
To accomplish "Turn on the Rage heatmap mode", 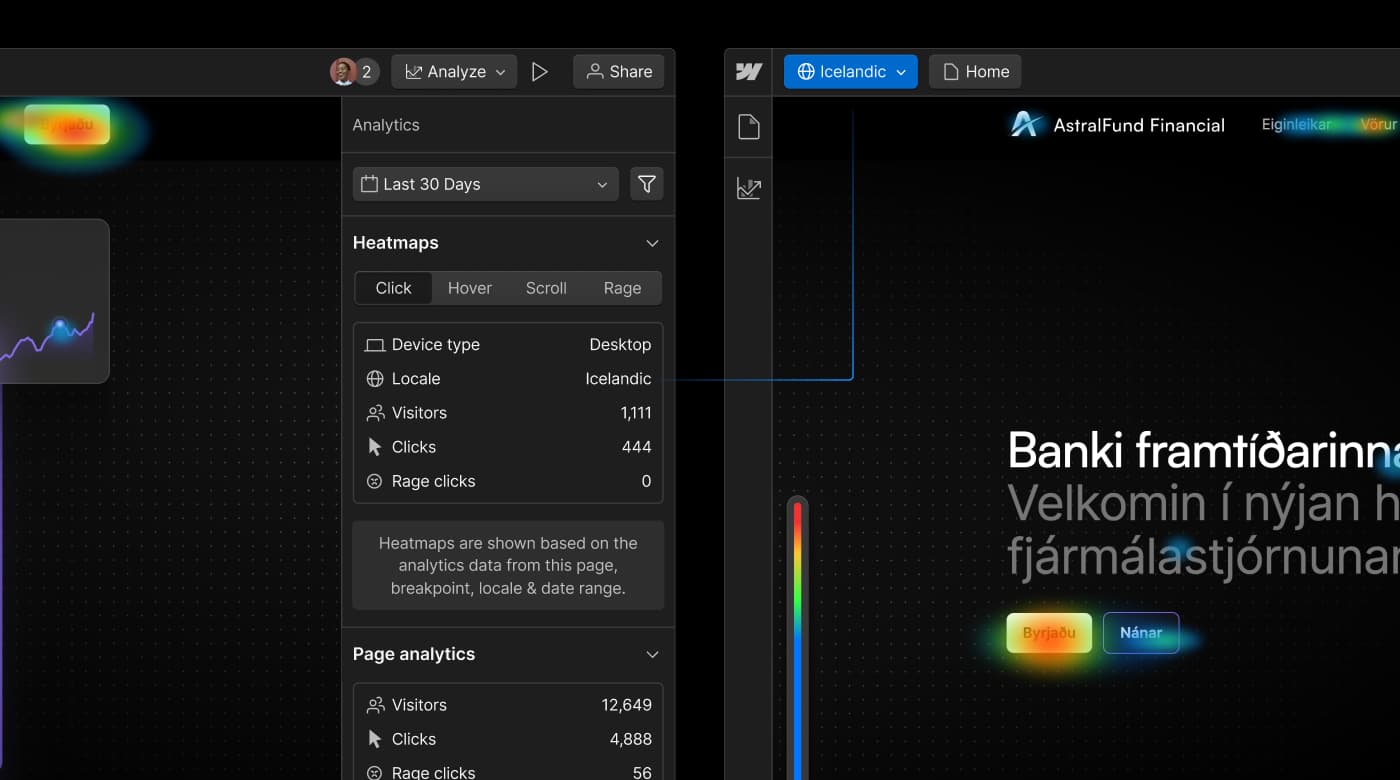I will pyautogui.click(x=622, y=288).
